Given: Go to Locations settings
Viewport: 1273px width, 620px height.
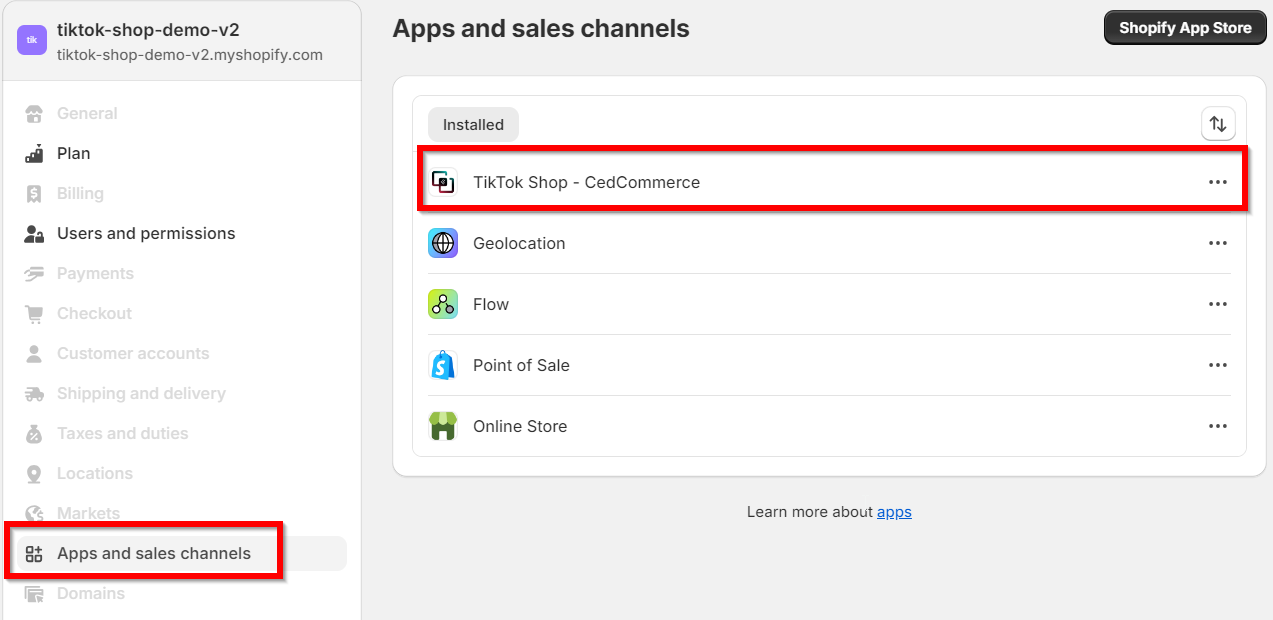Looking at the screenshot, I should pos(94,473).
